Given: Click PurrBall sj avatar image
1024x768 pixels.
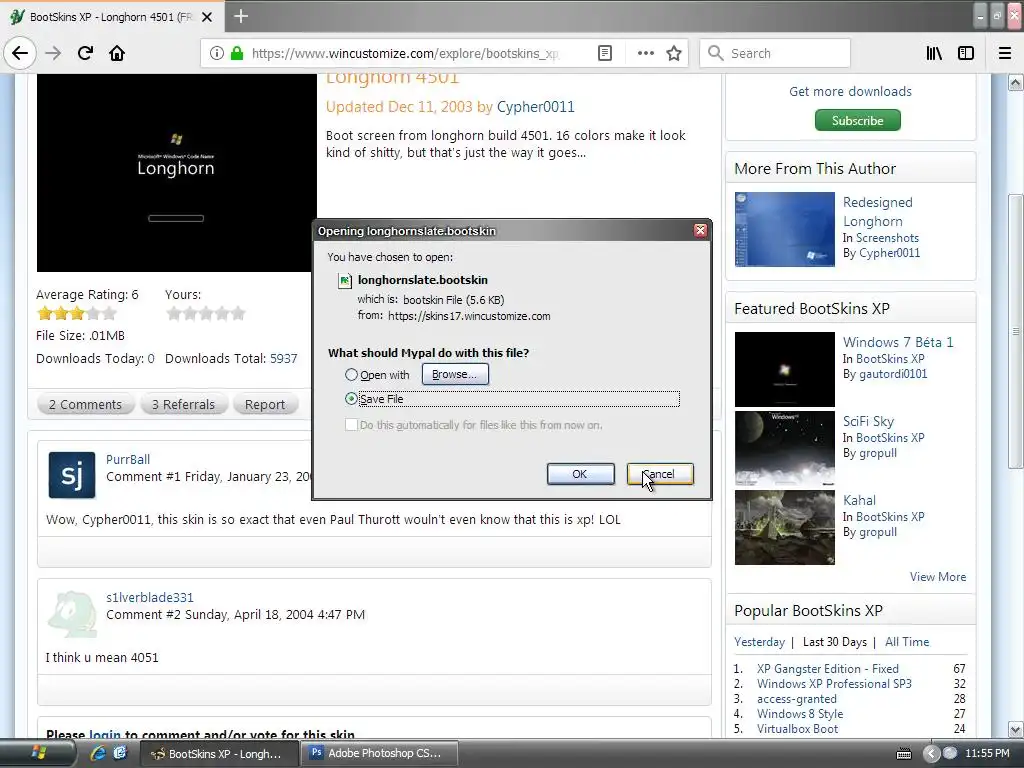Looking at the screenshot, I should [72, 475].
